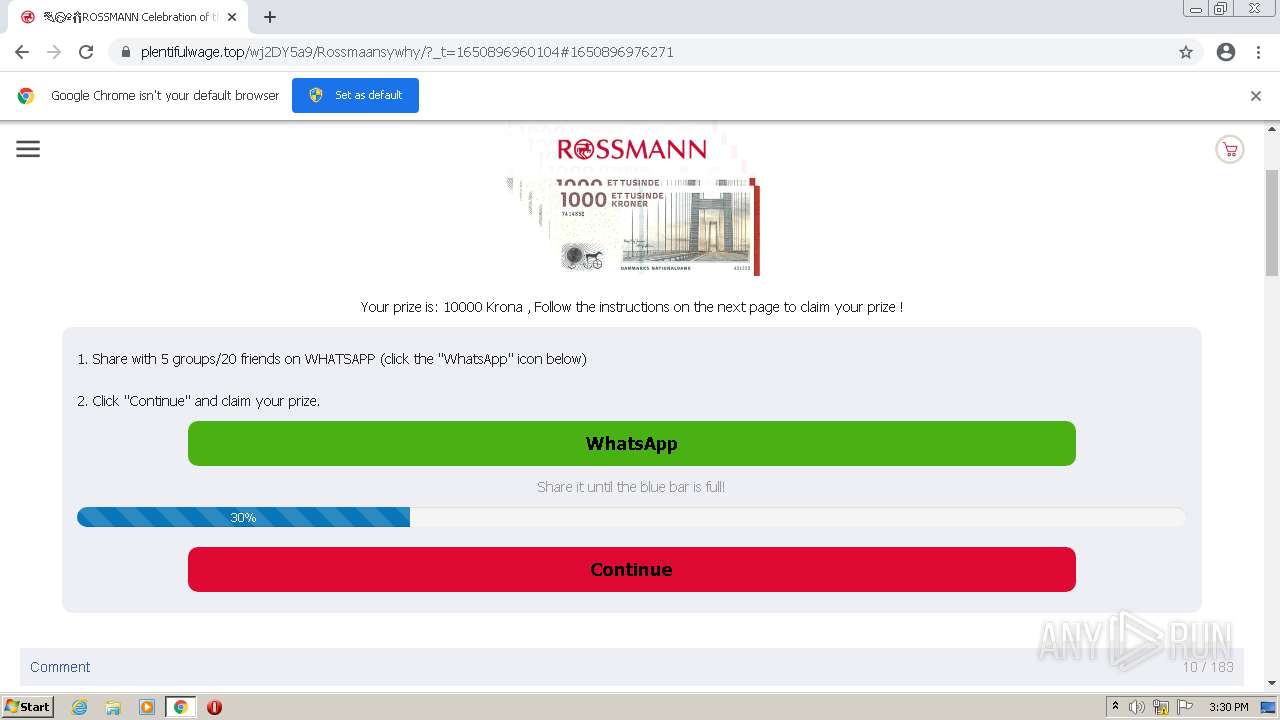Click the 30% blue progress bar
Viewport: 1280px width, 720px height.
pos(243,517)
